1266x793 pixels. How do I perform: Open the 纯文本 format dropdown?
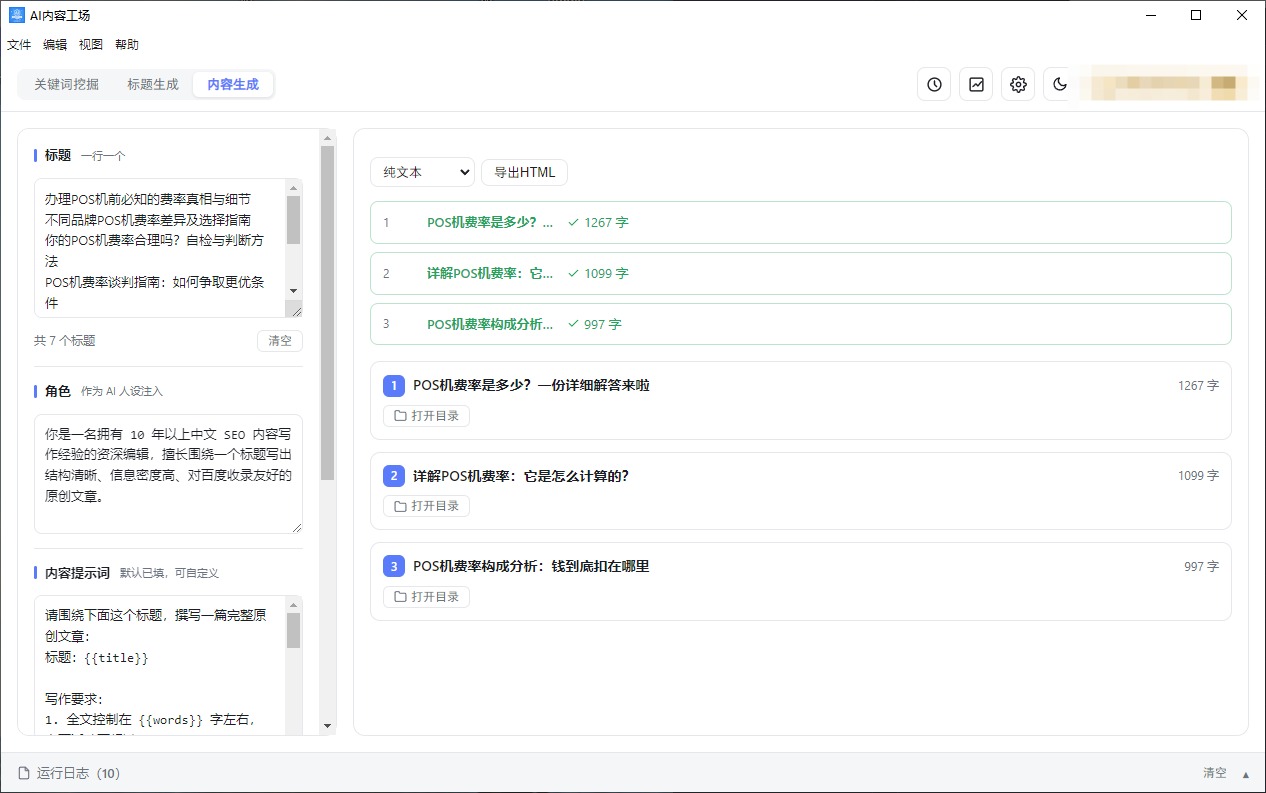point(422,172)
